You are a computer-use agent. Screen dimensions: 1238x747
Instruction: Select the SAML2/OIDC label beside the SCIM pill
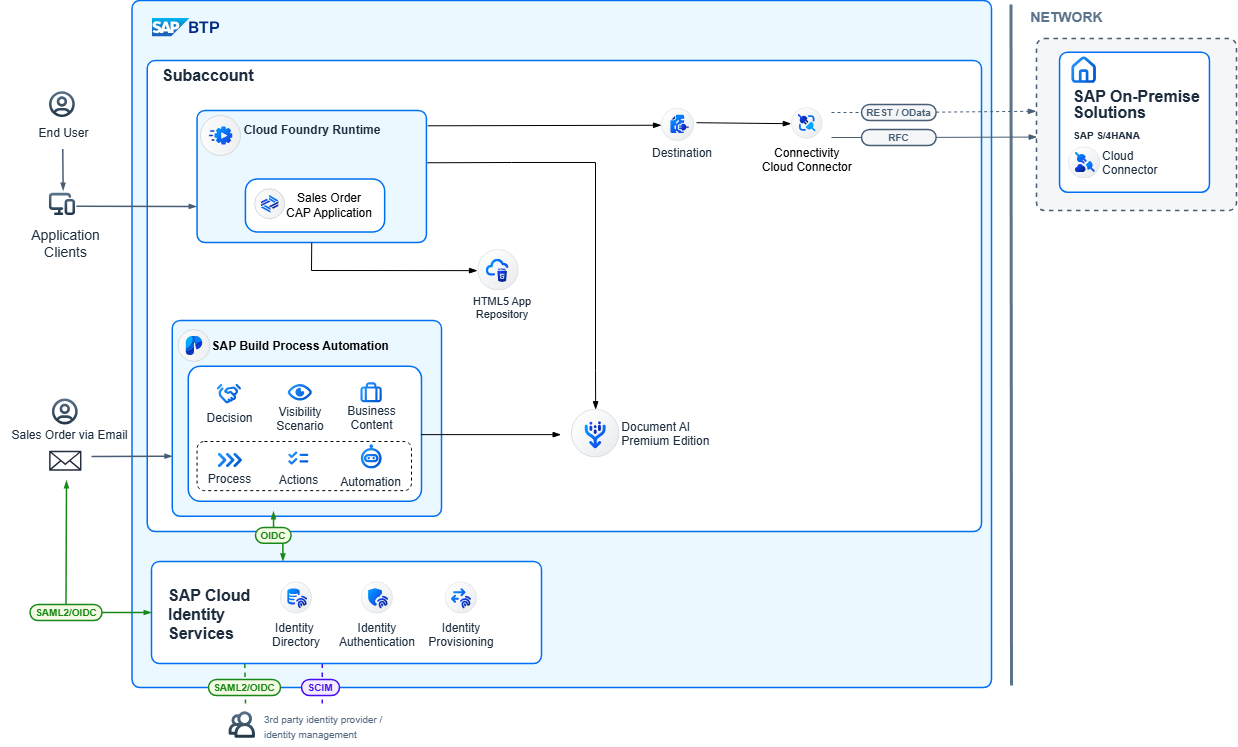click(x=245, y=688)
